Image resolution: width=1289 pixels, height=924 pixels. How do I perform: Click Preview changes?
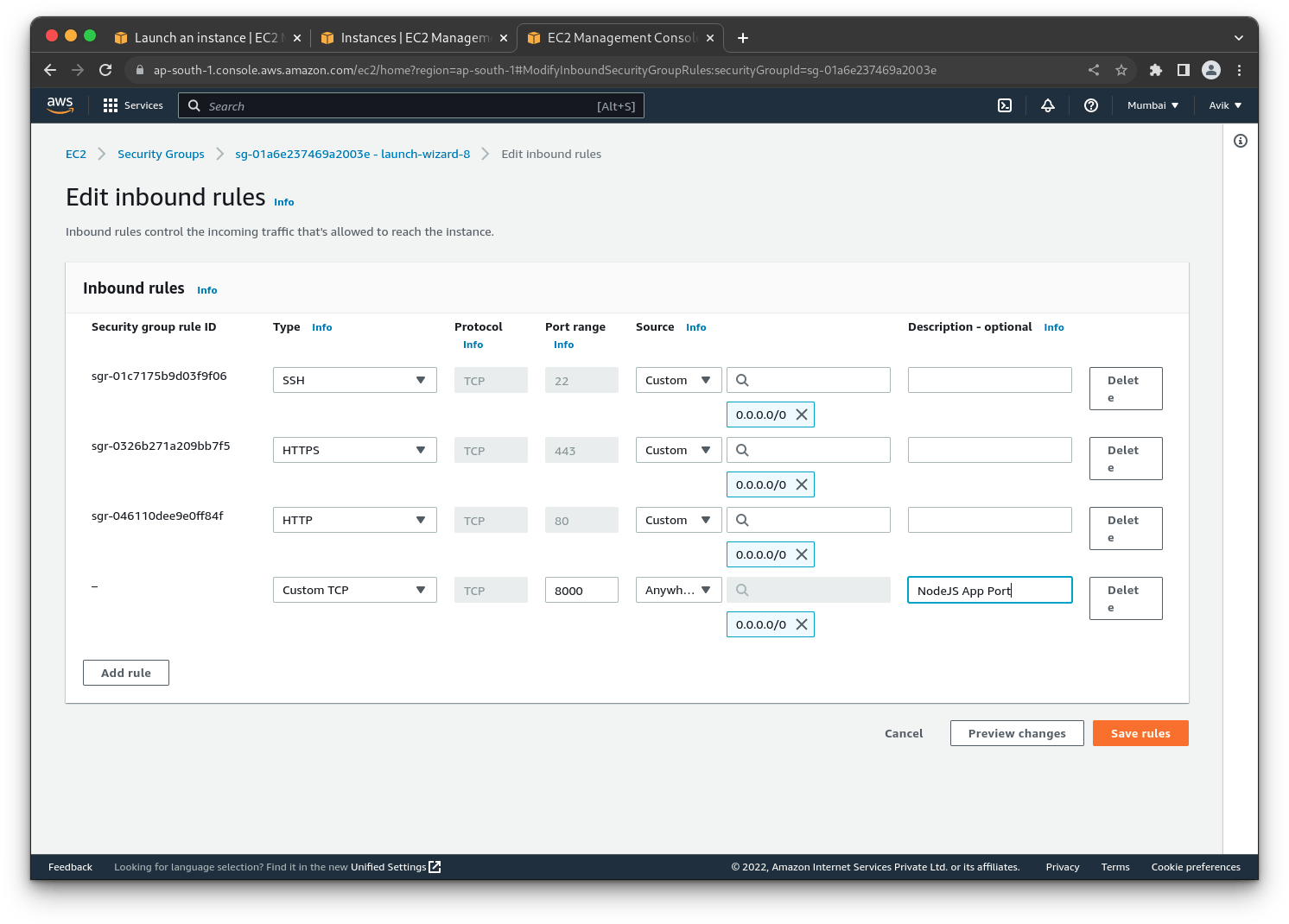[1016, 733]
